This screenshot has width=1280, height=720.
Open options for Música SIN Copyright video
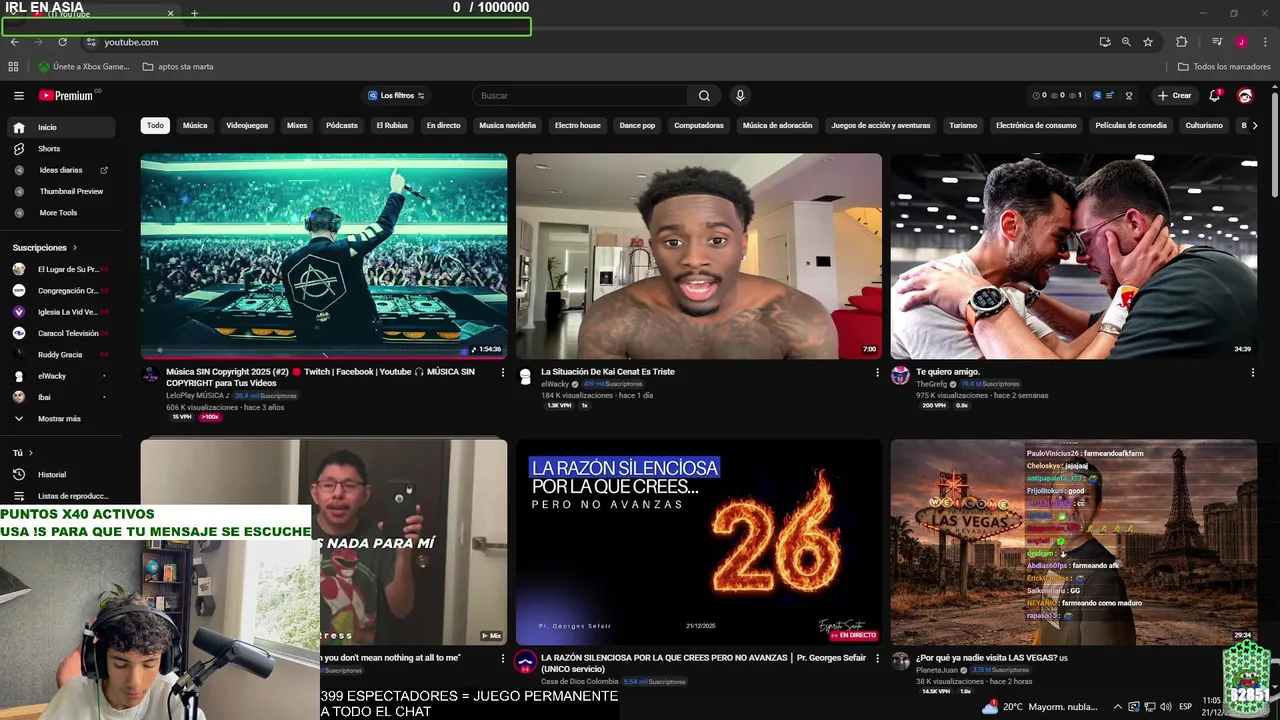(503, 373)
